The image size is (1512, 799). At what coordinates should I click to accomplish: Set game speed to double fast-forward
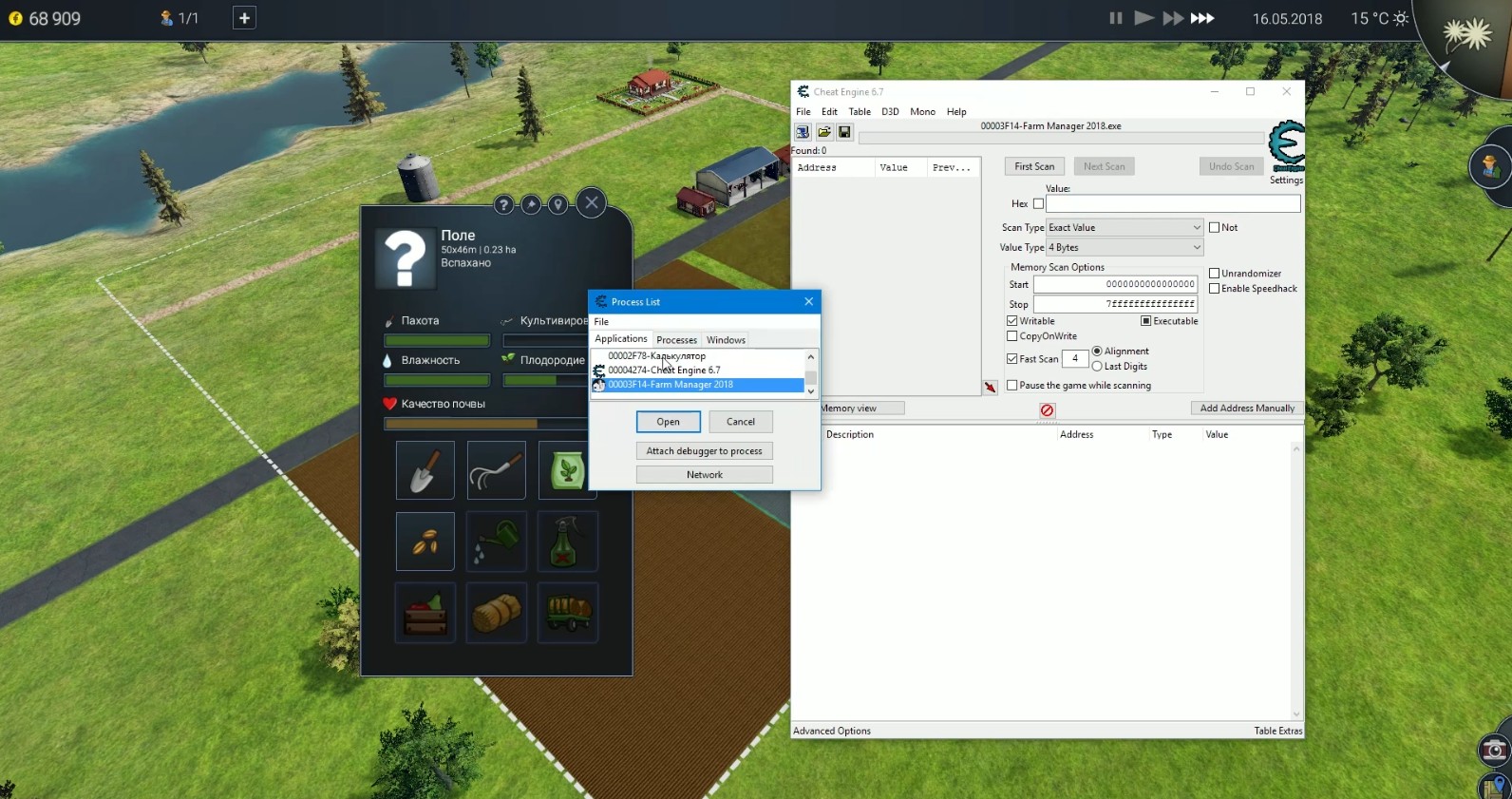(x=1174, y=18)
